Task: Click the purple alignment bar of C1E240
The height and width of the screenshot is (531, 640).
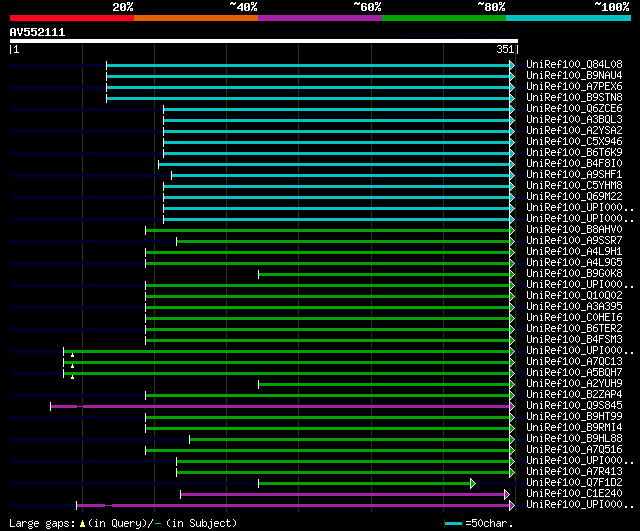Action: tap(342, 495)
